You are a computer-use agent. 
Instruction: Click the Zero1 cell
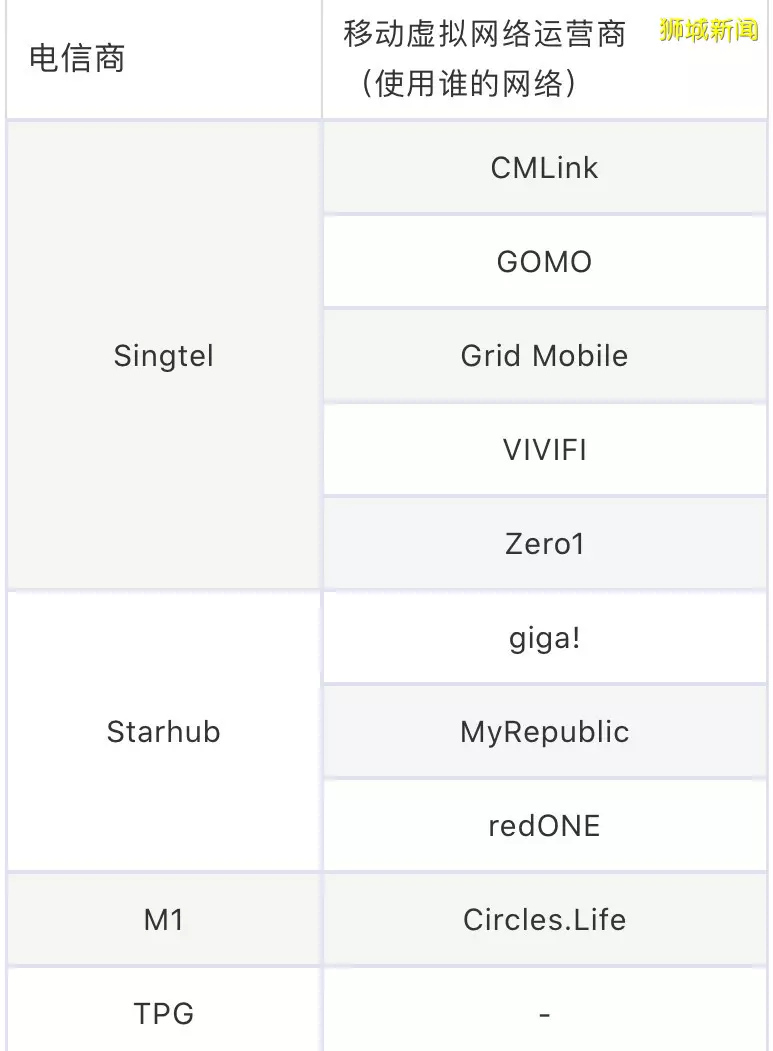pos(544,544)
